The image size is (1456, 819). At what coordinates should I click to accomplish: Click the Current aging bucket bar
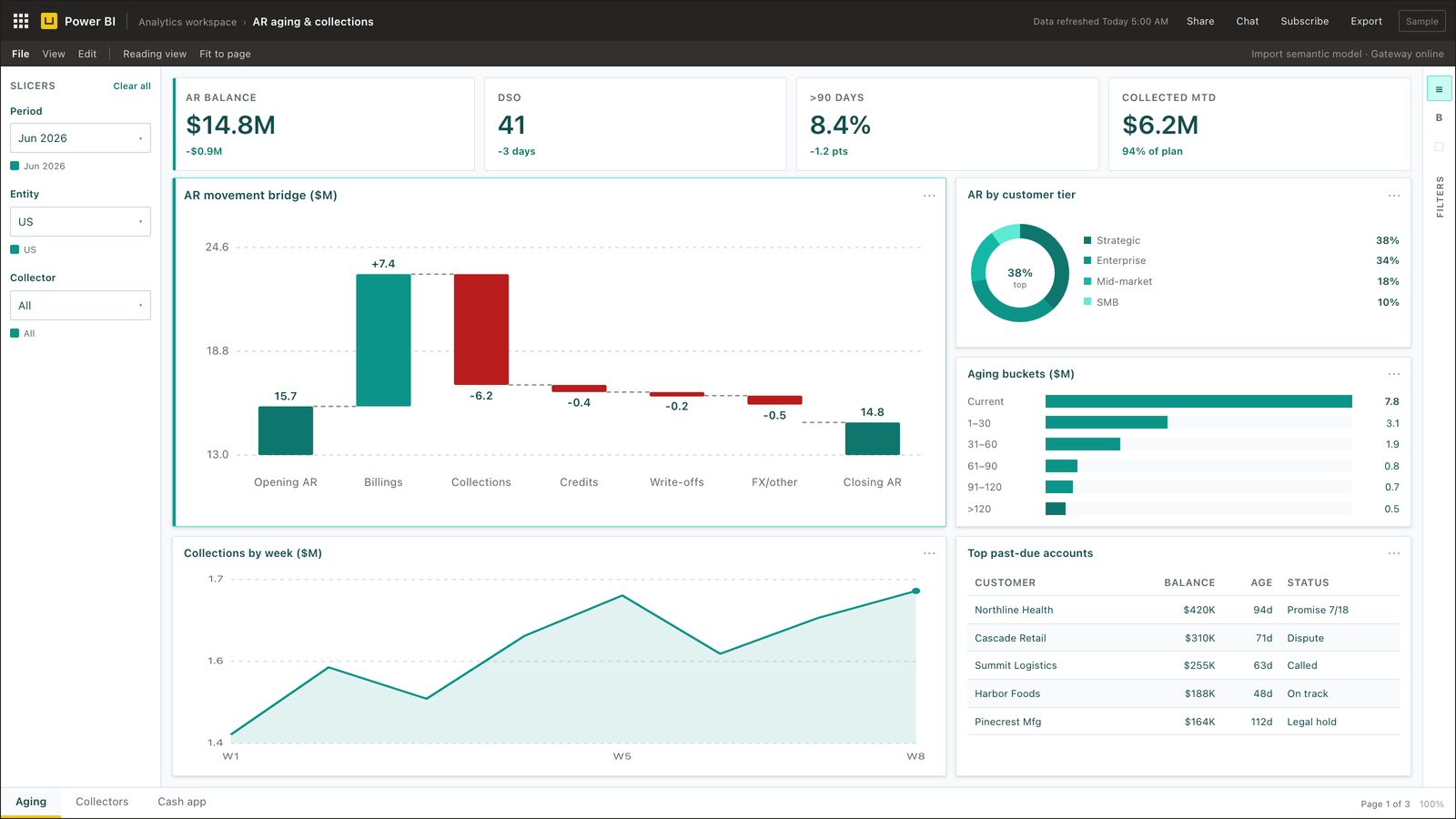click(x=1198, y=401)
